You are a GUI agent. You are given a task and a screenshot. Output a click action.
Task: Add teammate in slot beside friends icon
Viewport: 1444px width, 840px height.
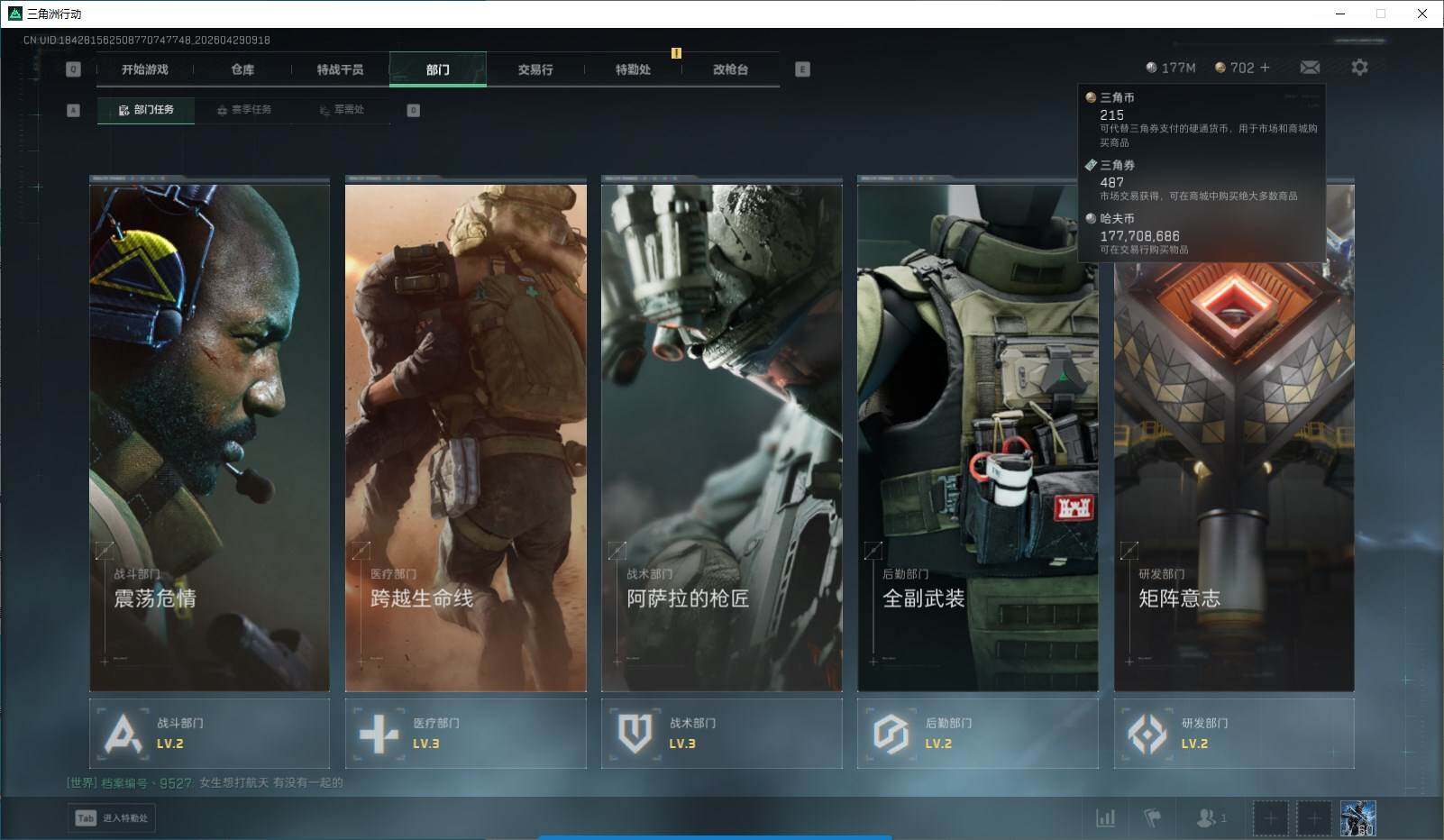(x=1270, y=818)
